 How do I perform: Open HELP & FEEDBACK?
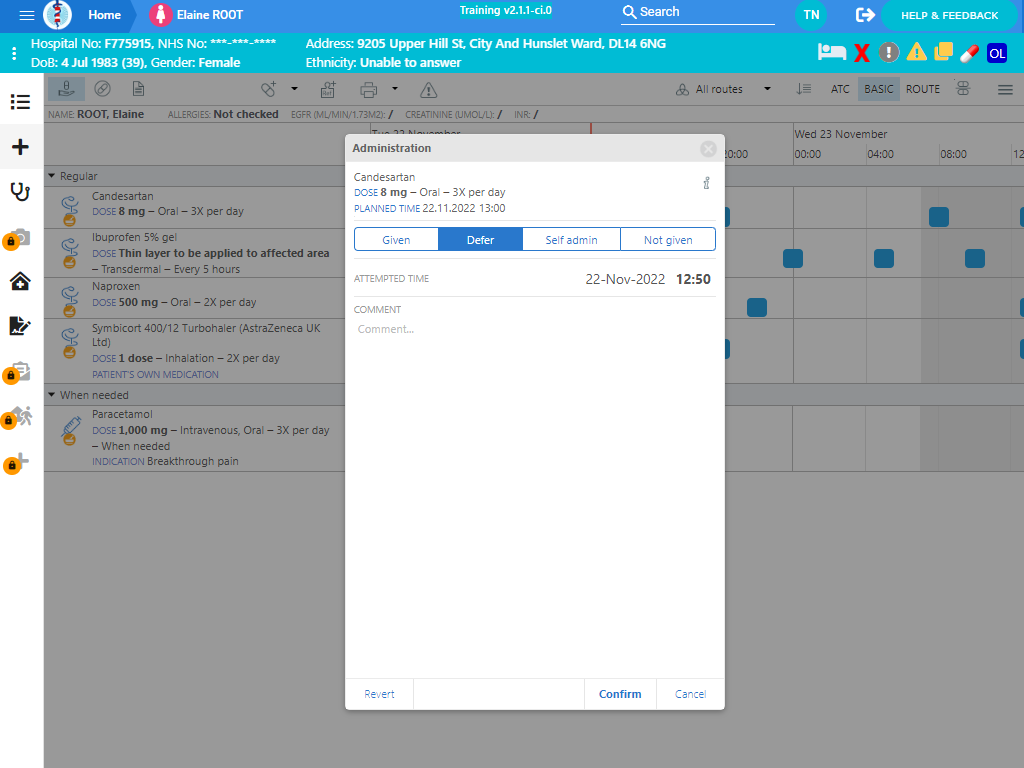click(x=950, y=15)
